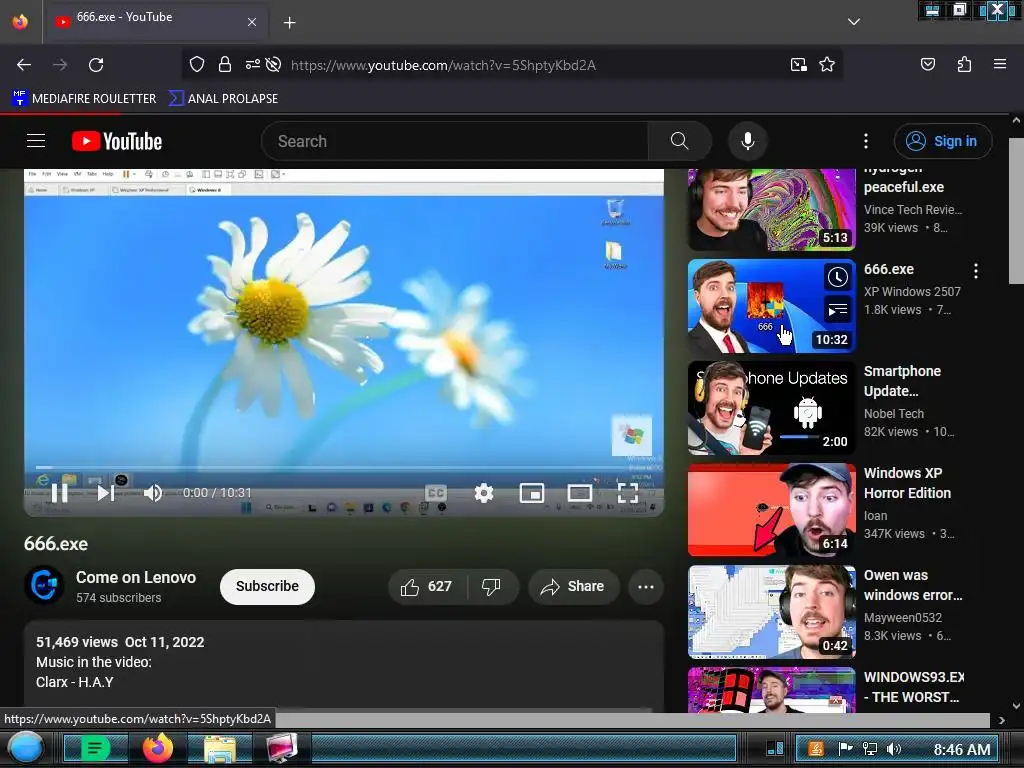1024x768 pixels.
Task: Select the 666.exe - YouTube tab
Action: (x=155, y=22)
